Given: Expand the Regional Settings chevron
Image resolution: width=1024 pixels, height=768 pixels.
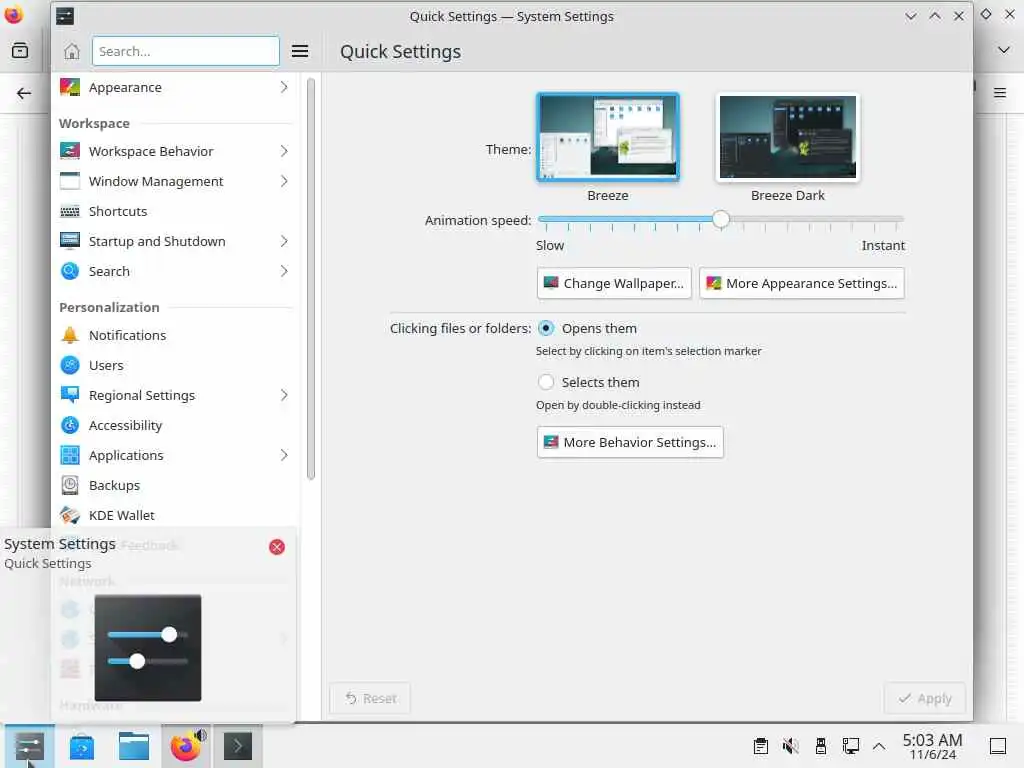Looking at the screenshot, I should pos(284,395).
